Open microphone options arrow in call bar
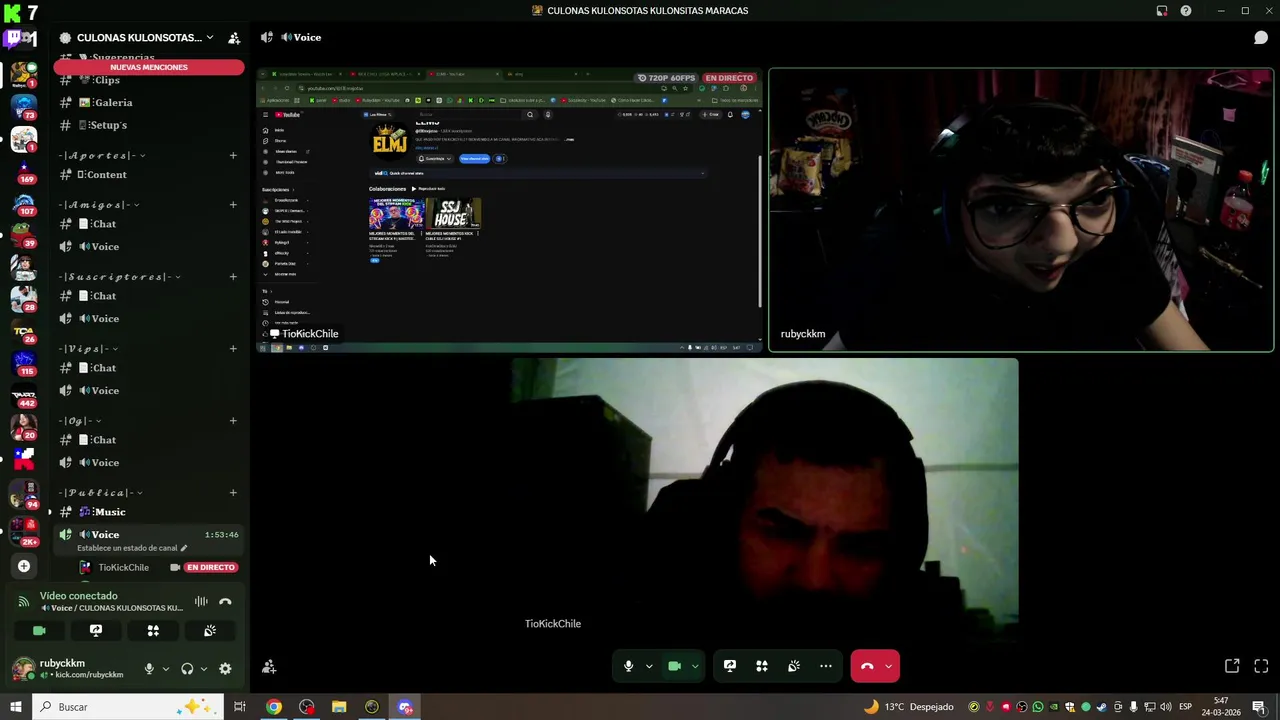Viewport: 1280px width, 720px height. click(x=649, y=666)
